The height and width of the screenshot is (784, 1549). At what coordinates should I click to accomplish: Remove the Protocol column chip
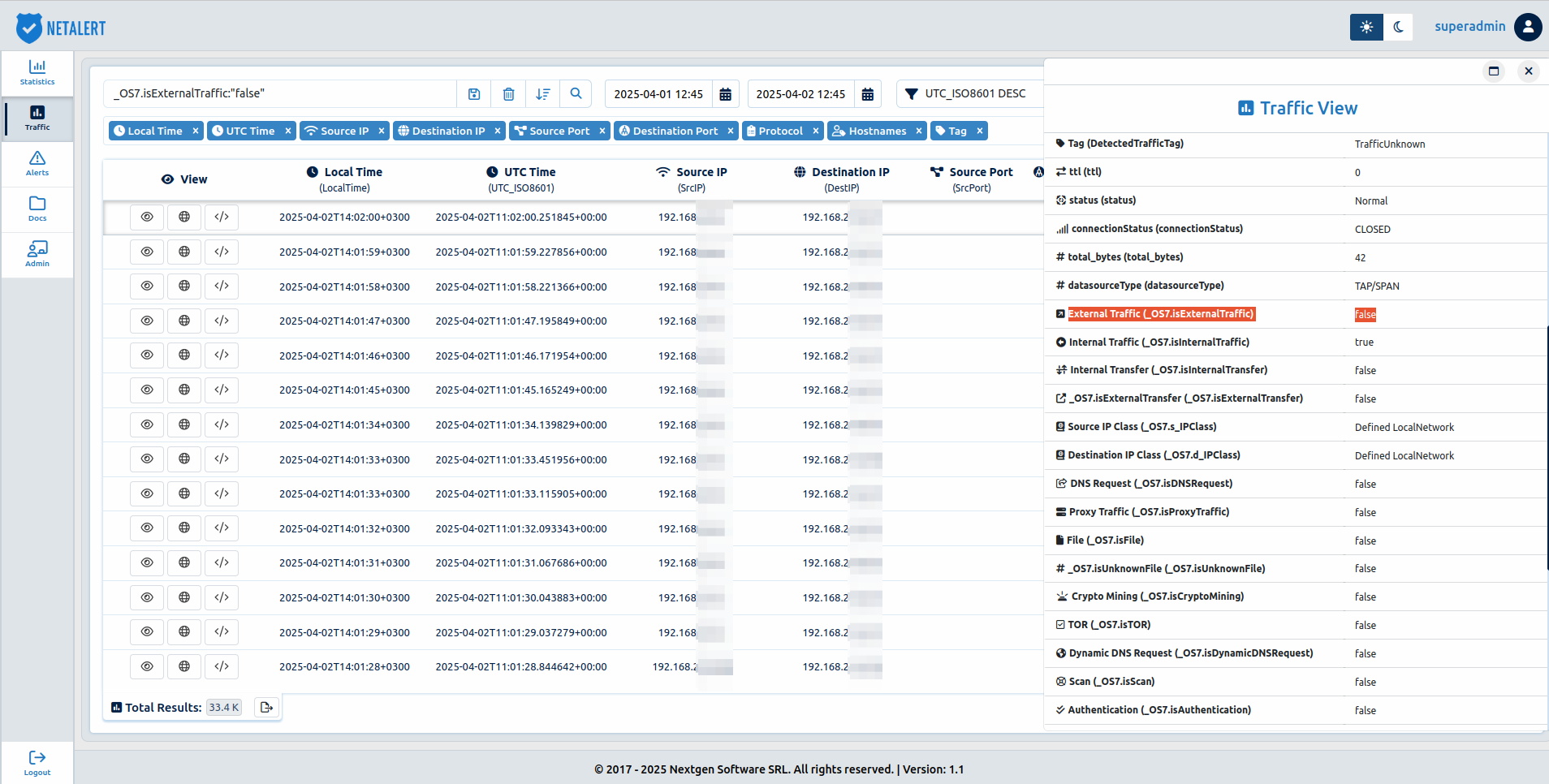click(x=816, y=131)
